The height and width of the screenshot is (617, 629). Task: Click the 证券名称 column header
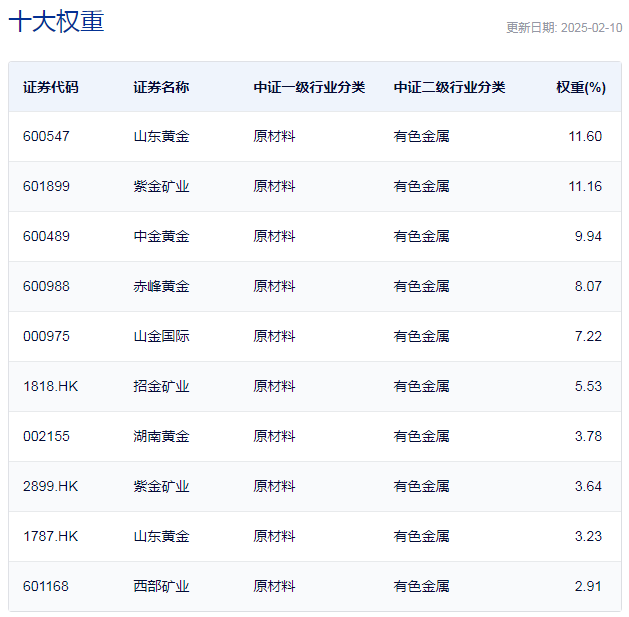point(161,87)
